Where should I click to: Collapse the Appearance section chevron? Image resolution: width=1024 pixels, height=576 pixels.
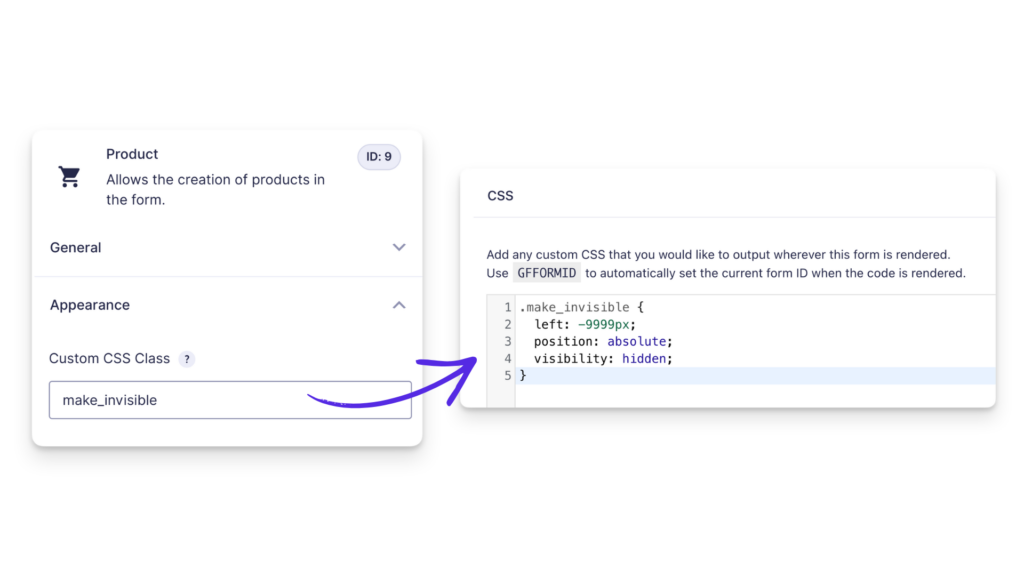point(399,305)
